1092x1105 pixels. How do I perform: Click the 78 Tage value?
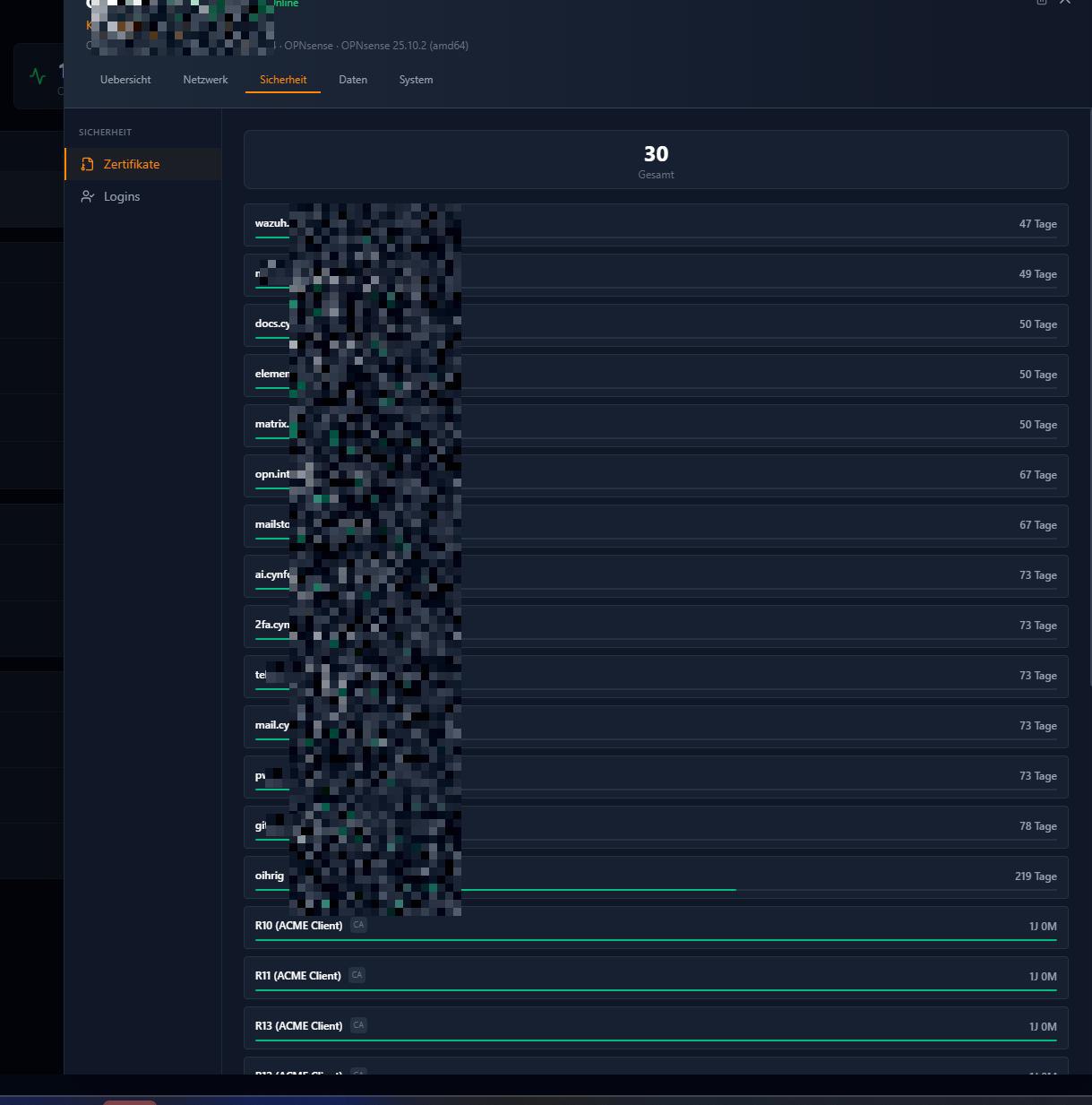click(1037, 826)
